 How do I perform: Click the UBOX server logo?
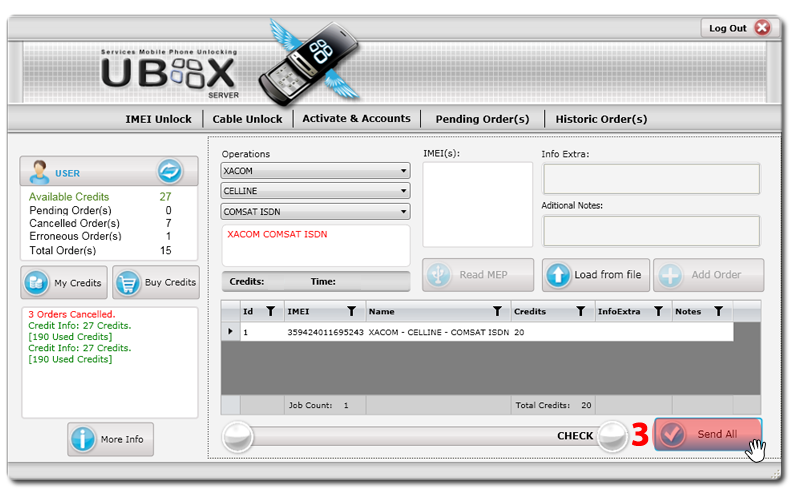pos(169,74)
